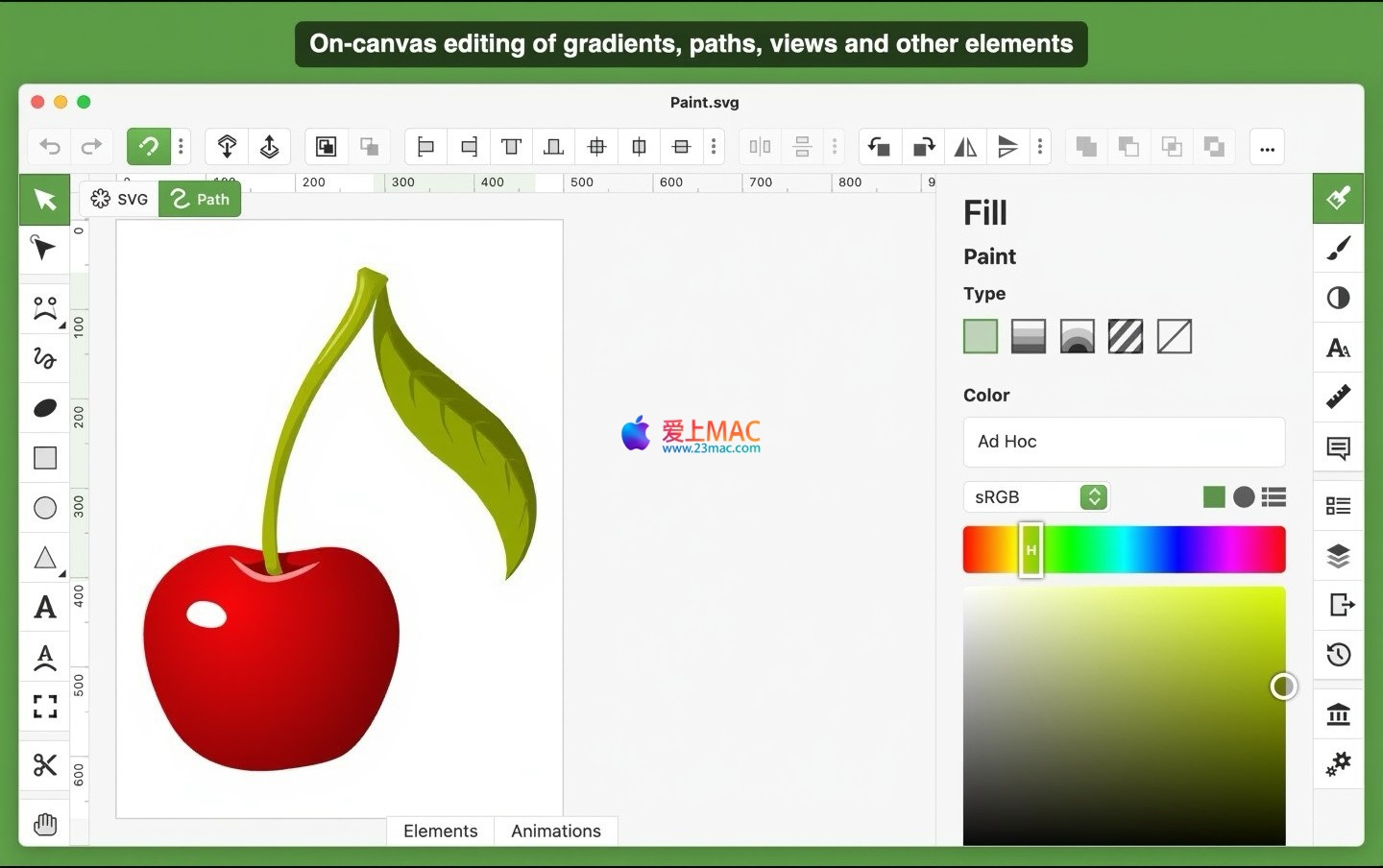Choose linear gradient fill type
Image resolution: width=1383 pixels, height=868 pixels.
click(1028, 337)
